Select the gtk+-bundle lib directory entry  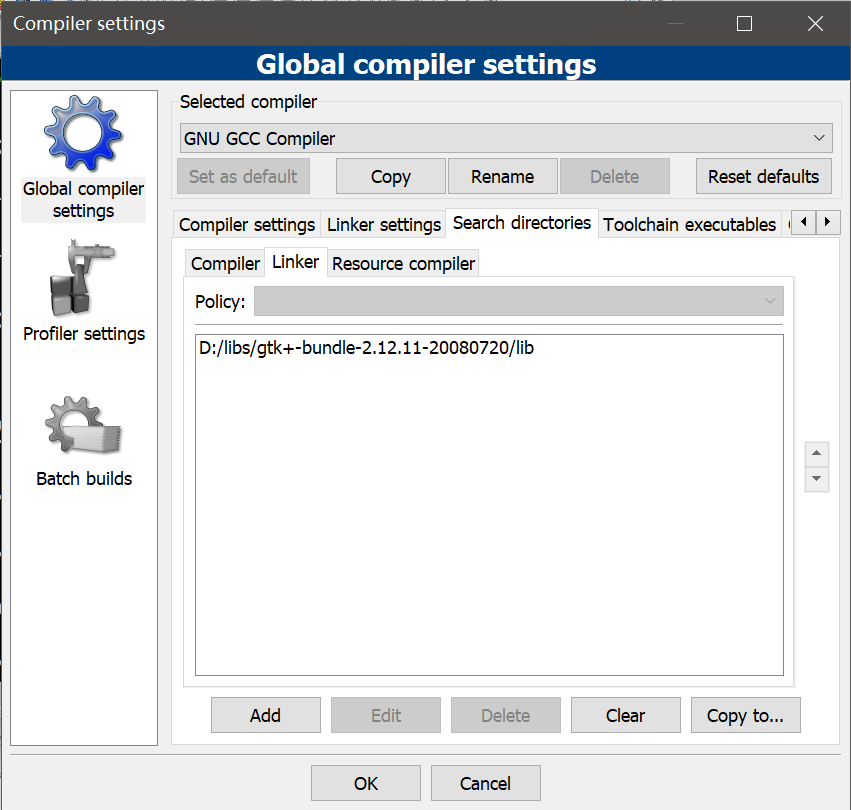[366, 348]
